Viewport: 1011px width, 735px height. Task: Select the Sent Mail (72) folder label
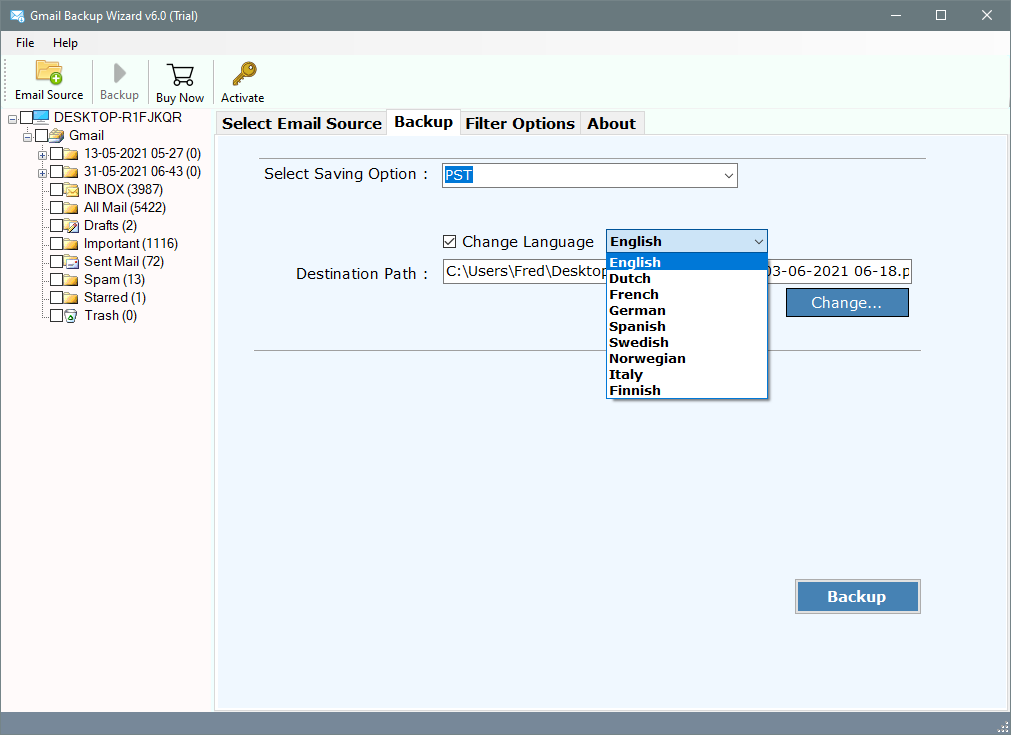coord(124,262)
